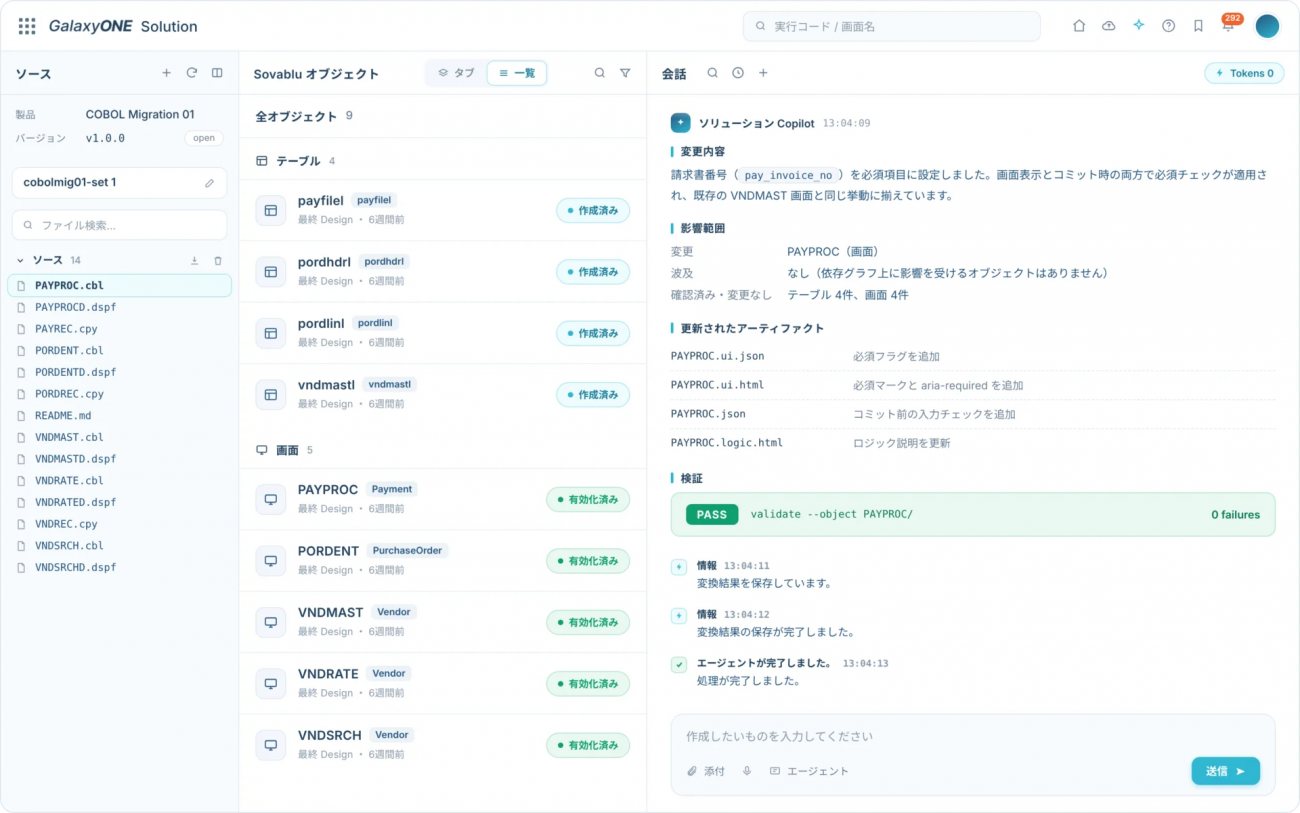1300x813 pixels.
Task: Click the PASS validation result badge
Action: point(712,514)
